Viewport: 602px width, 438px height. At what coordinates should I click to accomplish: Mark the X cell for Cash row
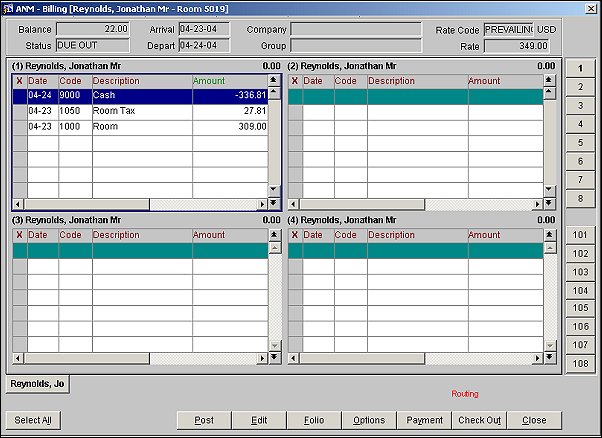[19, 95]
